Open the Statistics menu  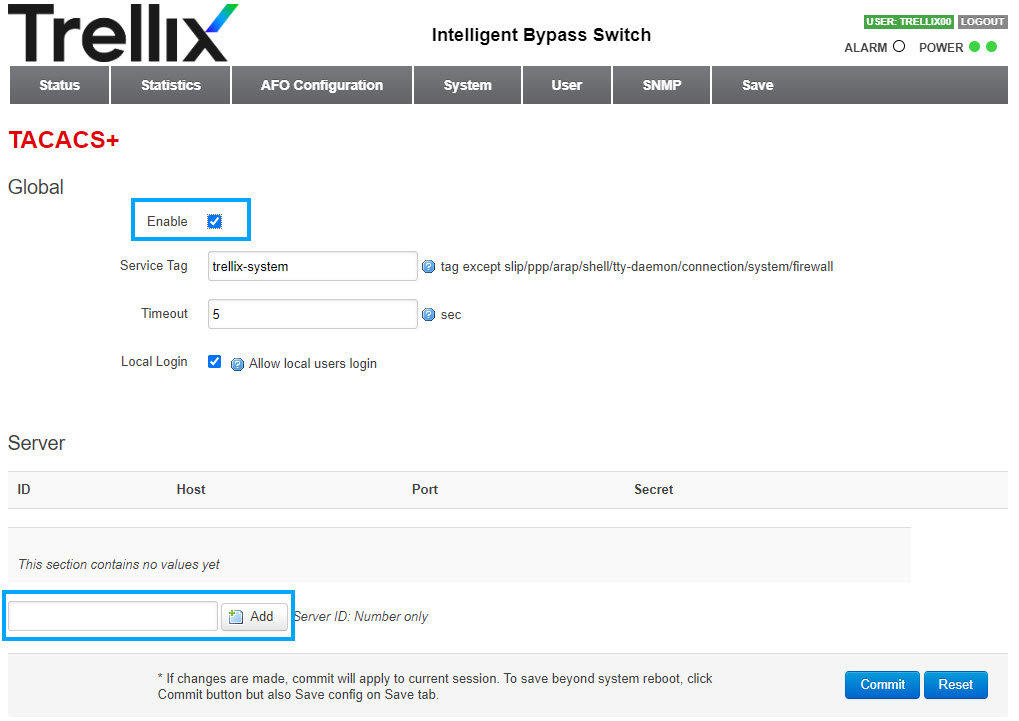coord(171,85)
